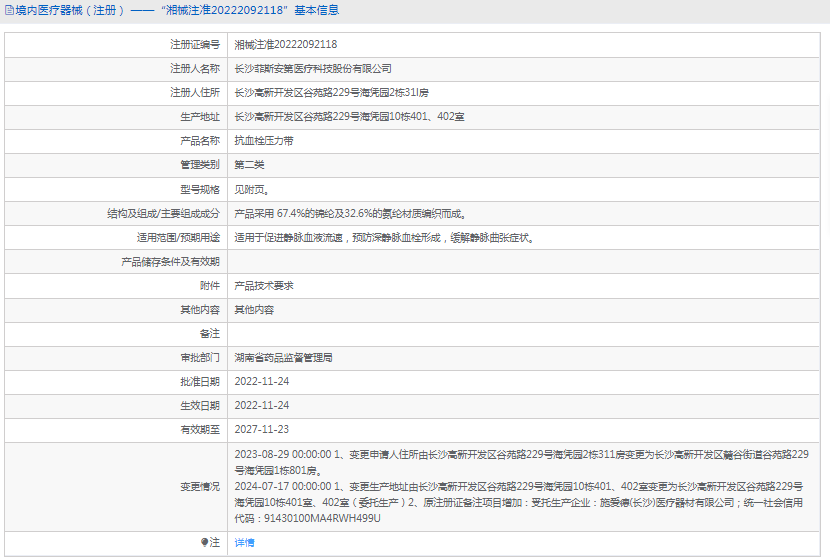Select the credit code 91430100MA4RWH499U
830x560 pixels.
click(322, 518)
